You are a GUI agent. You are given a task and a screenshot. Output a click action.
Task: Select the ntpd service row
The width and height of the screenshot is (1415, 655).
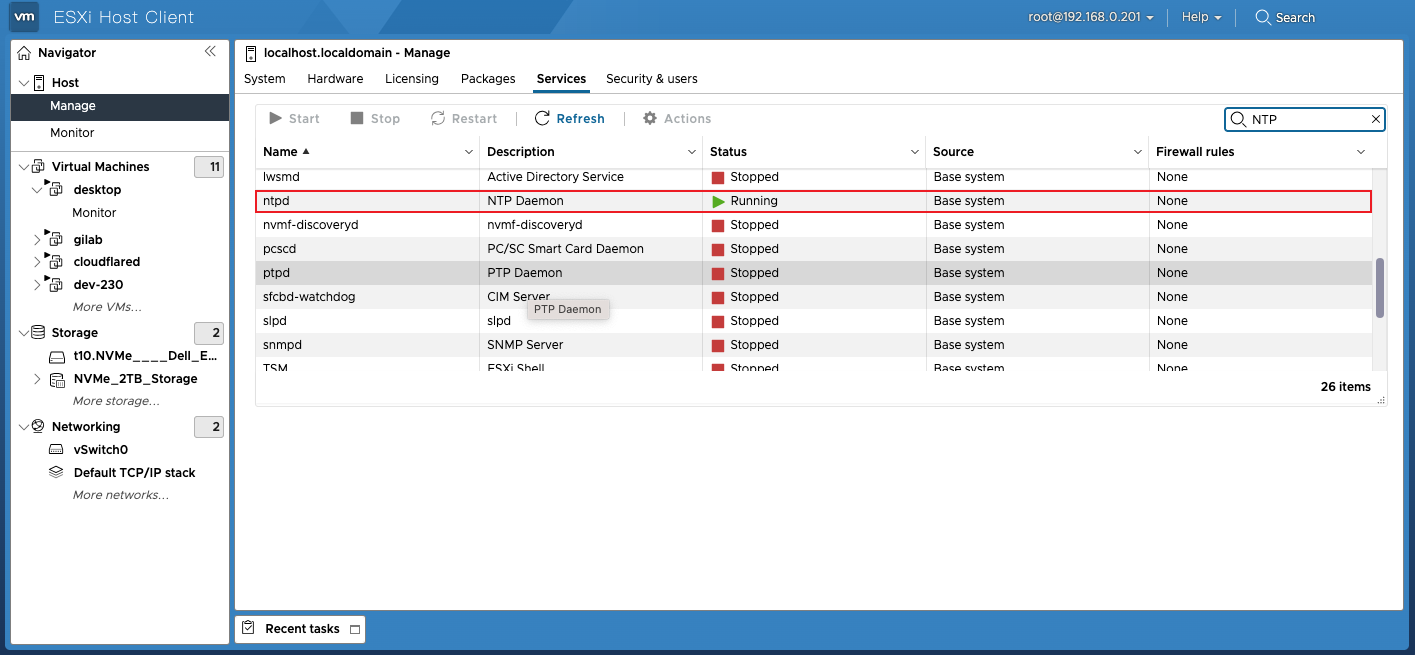coord(813,201)
